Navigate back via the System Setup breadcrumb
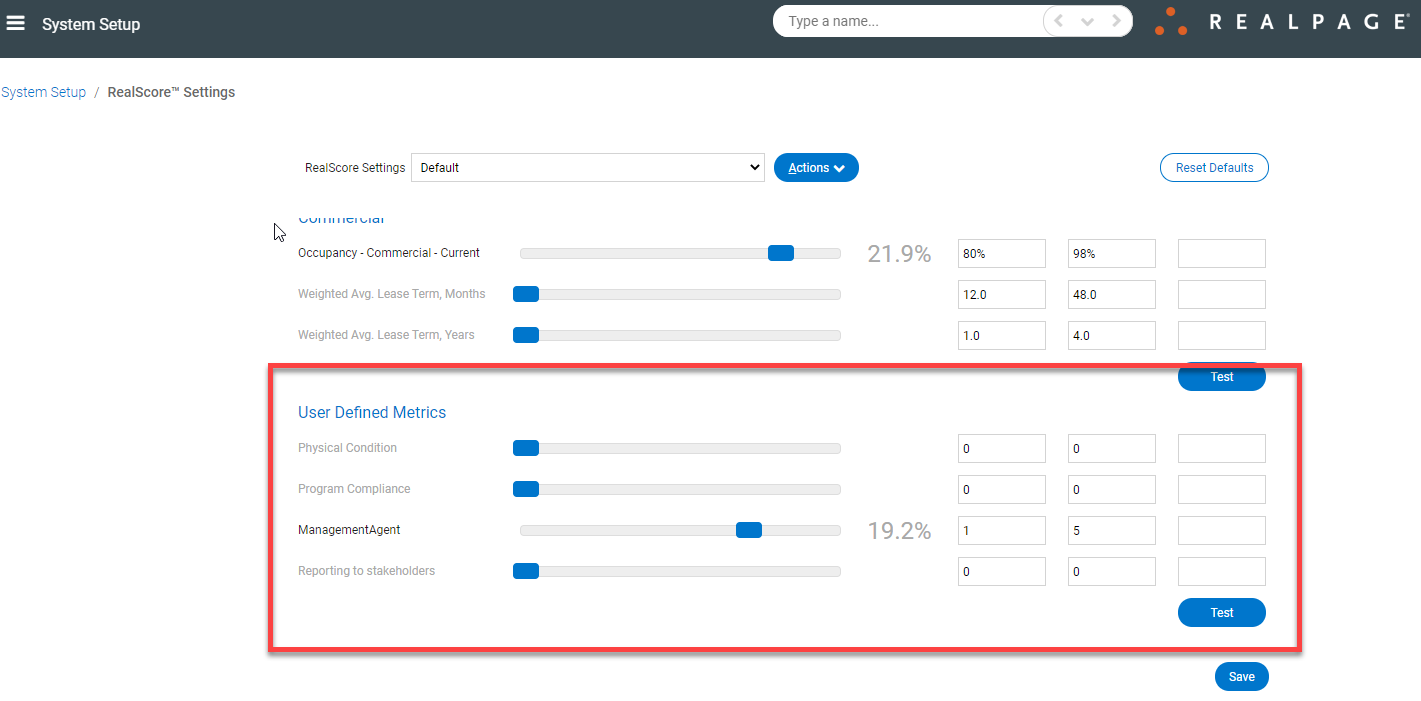 [44, 91]
